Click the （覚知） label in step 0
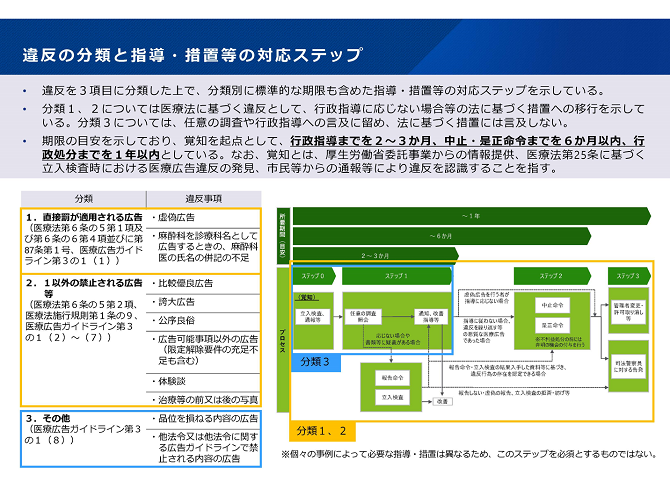Screen dimensions: 670x503 306,297
